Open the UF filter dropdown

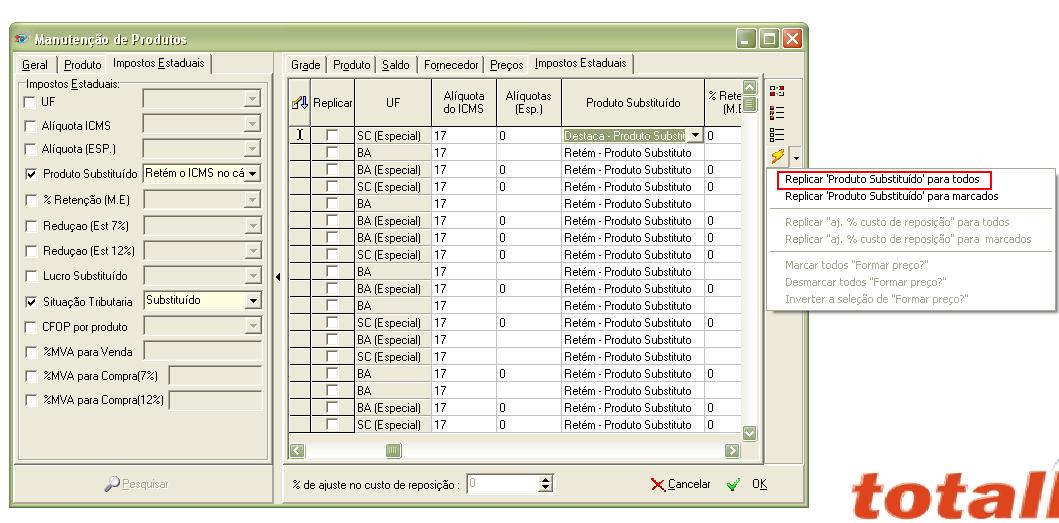(252, 99)
